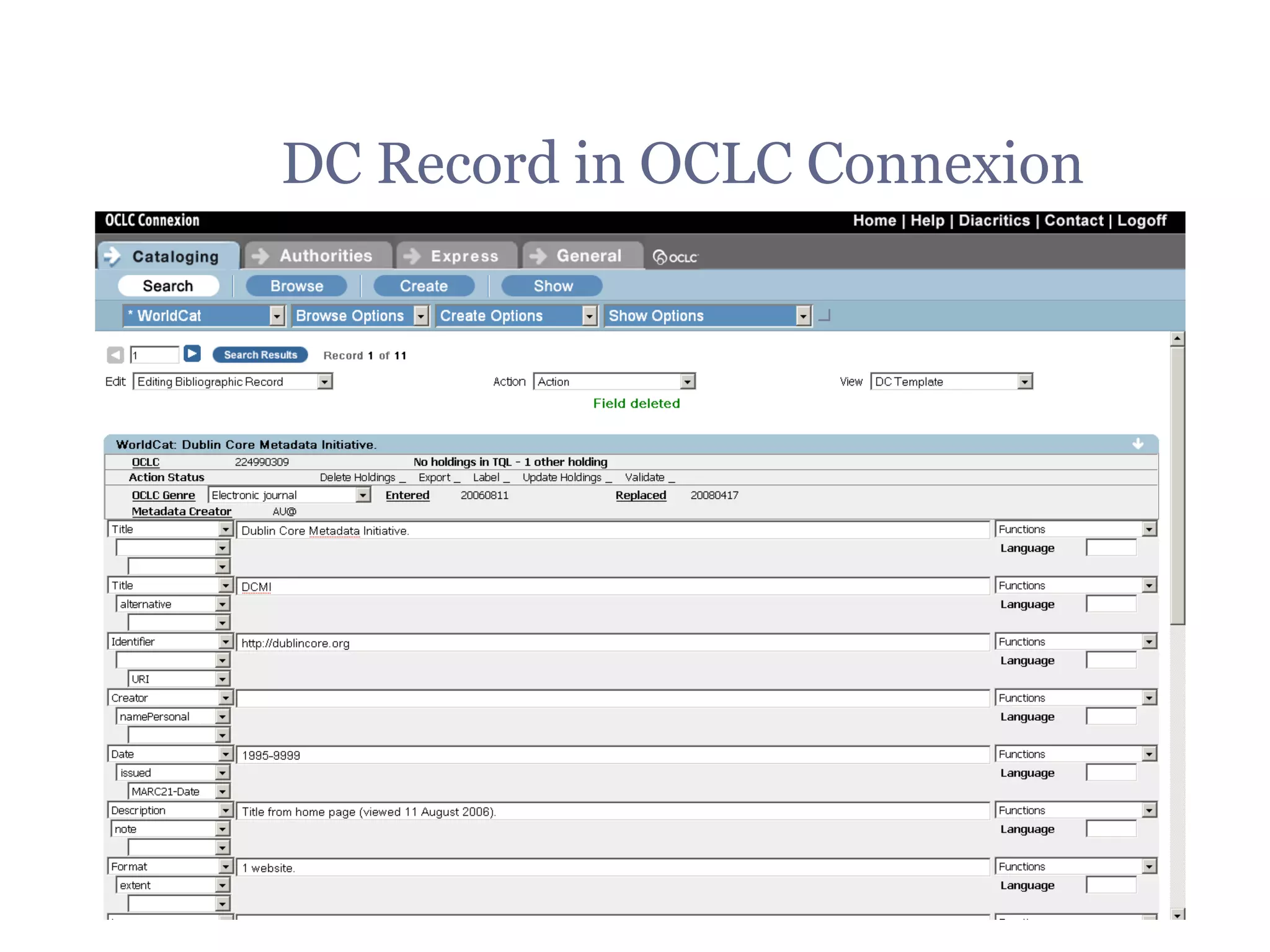Open the Electronic journal genre dropdown

coord(290,495)
